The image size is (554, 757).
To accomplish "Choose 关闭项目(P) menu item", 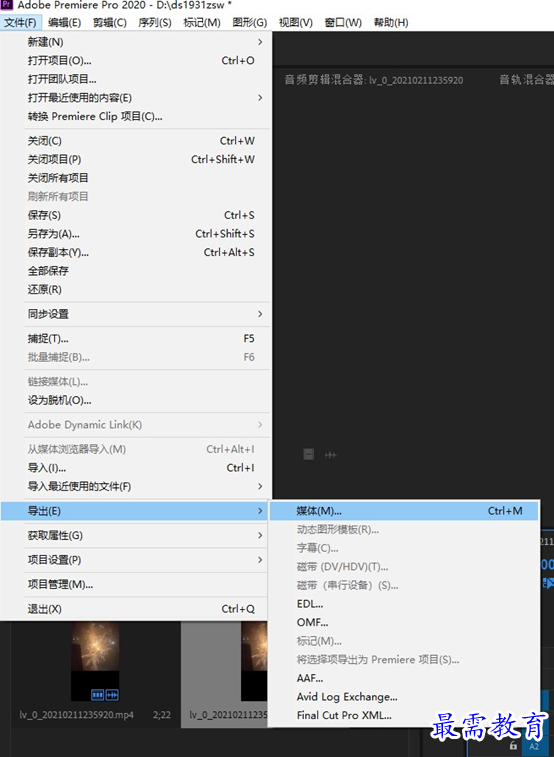I will click(x=135, y=159).
